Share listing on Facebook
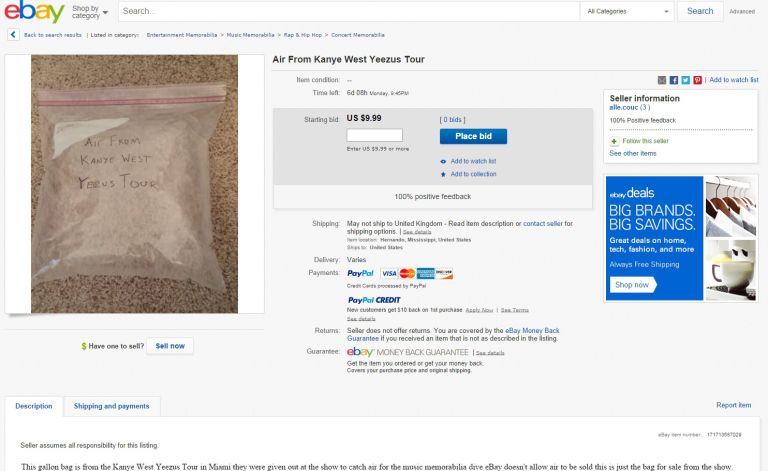The image size is (768, 471). point(674,80)
